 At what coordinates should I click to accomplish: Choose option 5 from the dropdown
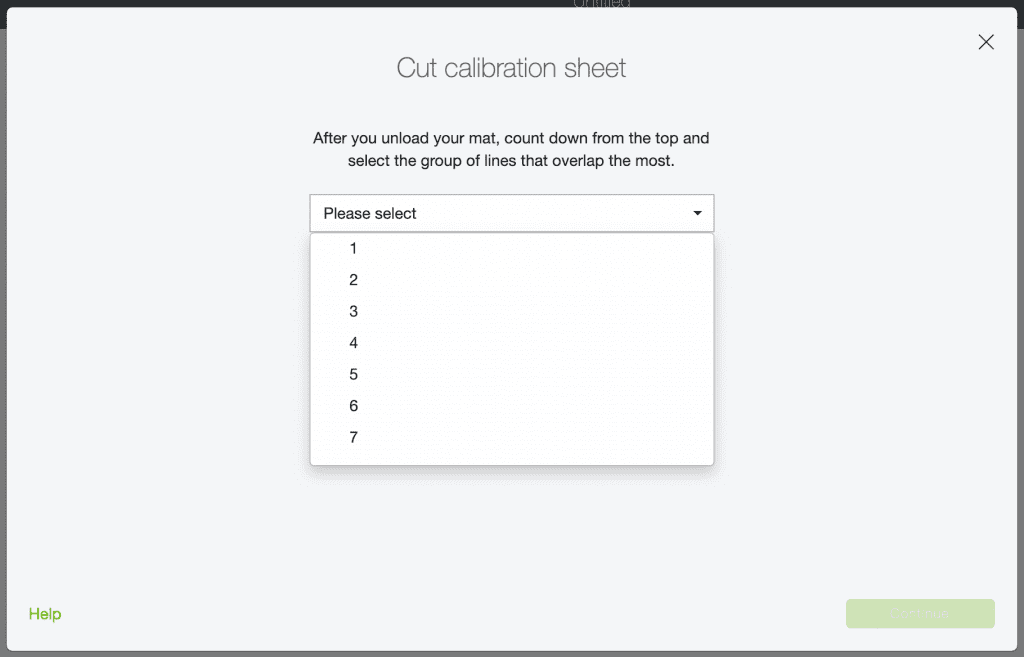353,374
